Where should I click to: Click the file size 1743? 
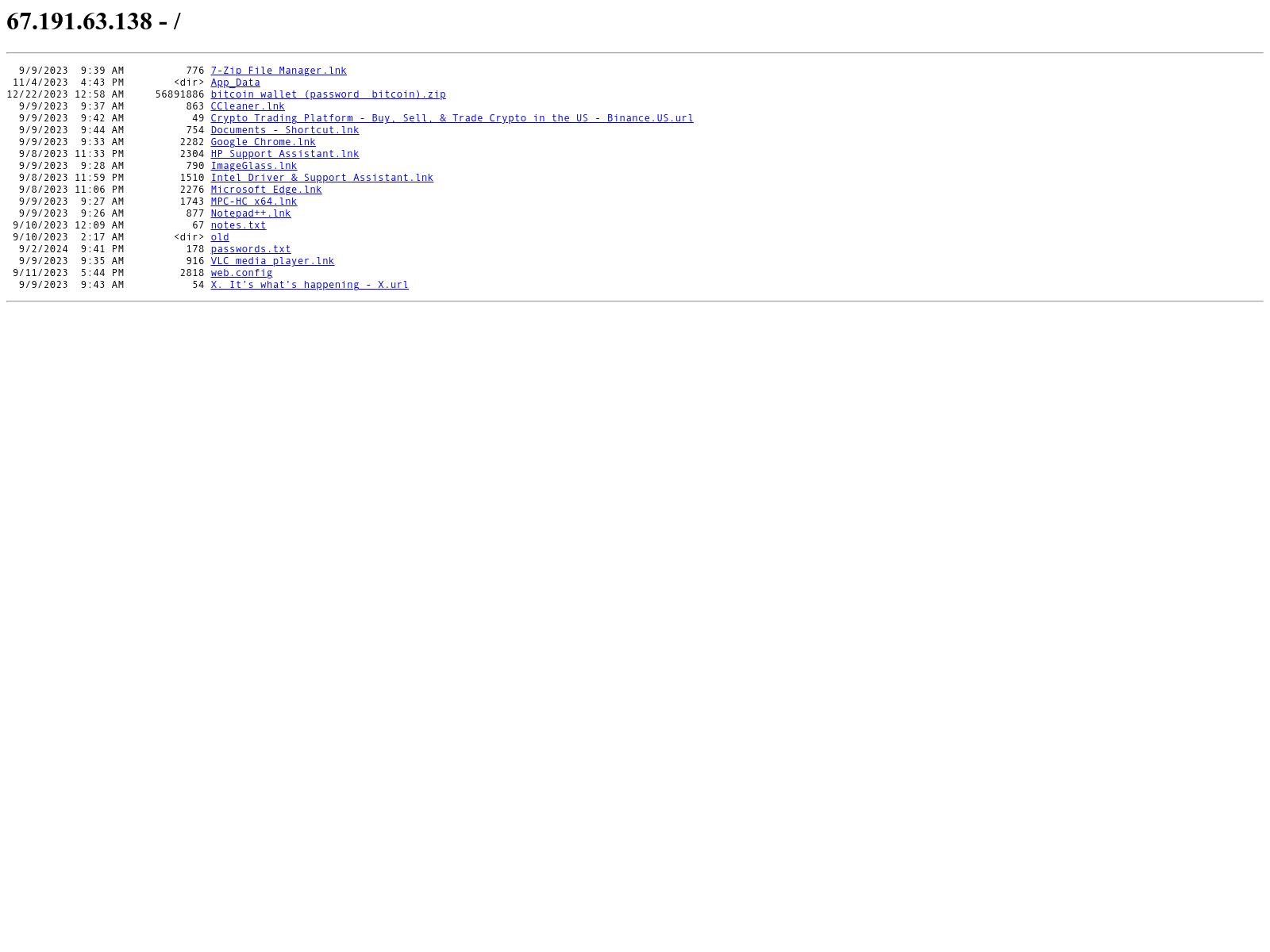tap(192, 202)
